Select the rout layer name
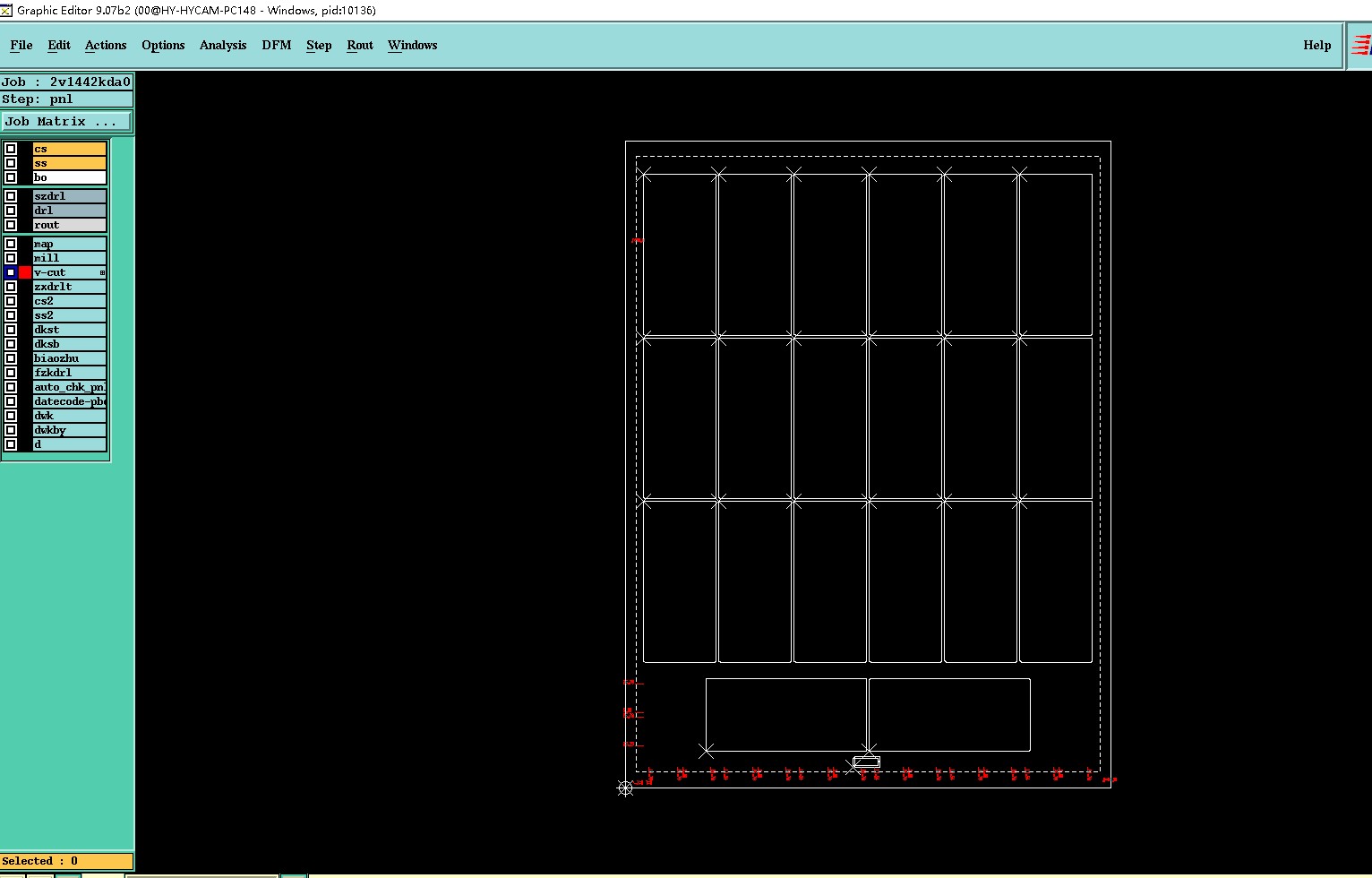This screenshot has width=1372, height=878. click(x=70, y=225)
